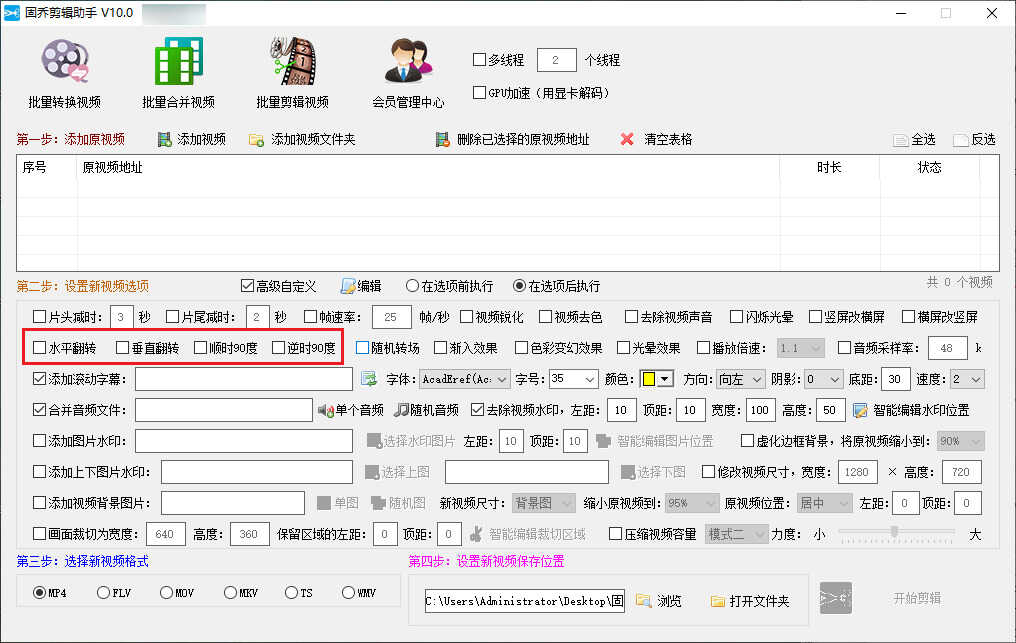
Task: Tick 顺时90度 checkbox
Action: [x=200, y=348]
